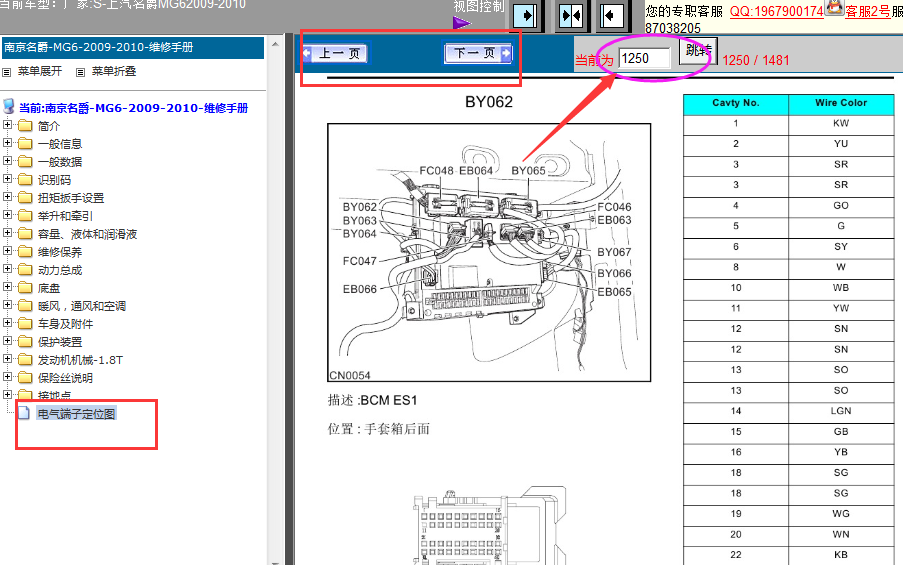Open the 举升和牵引 folder label
The width and height of the screenshot is (903, 565).
pos(65,216)
